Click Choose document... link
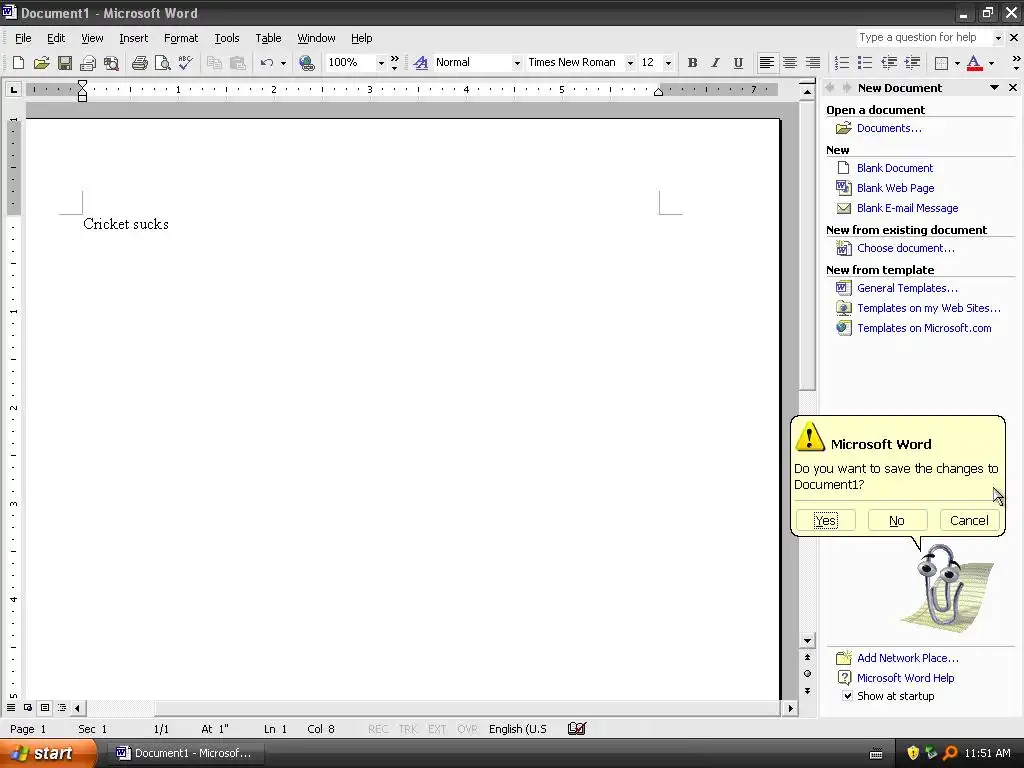Viewport: 1024px width, 768px height. click(905, 248)
